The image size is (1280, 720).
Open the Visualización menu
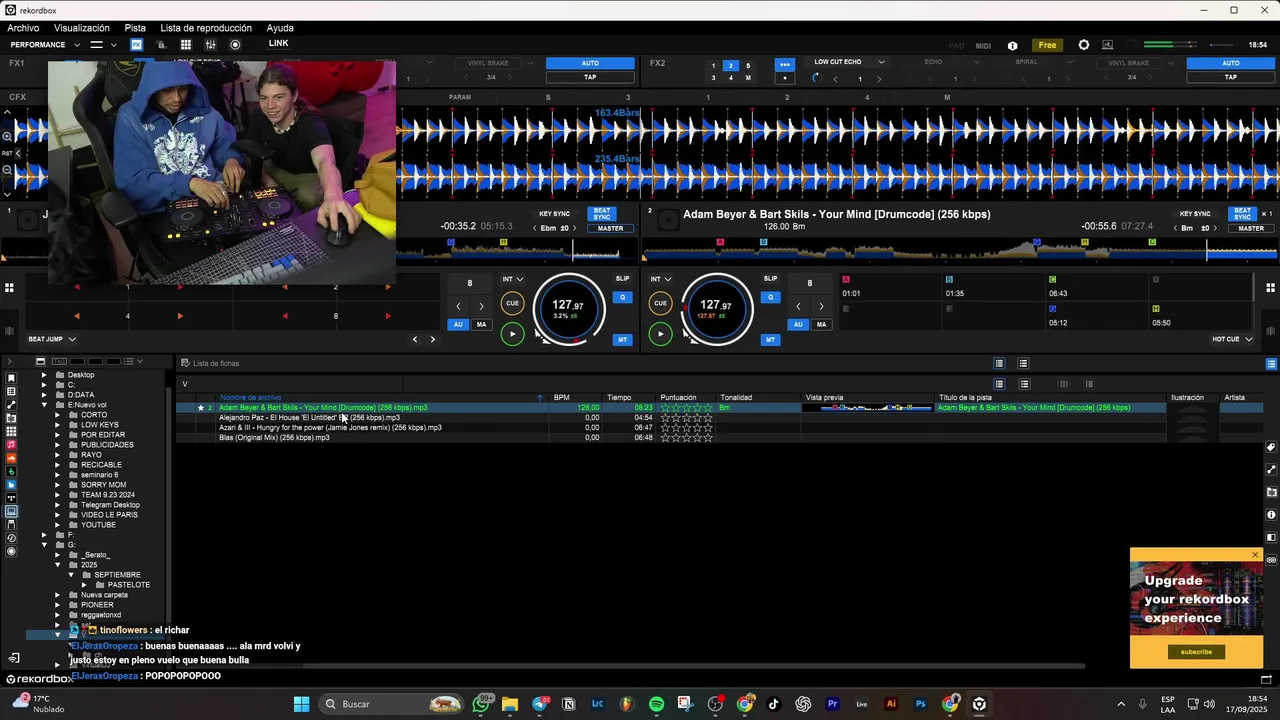click(x=82, y=28)
